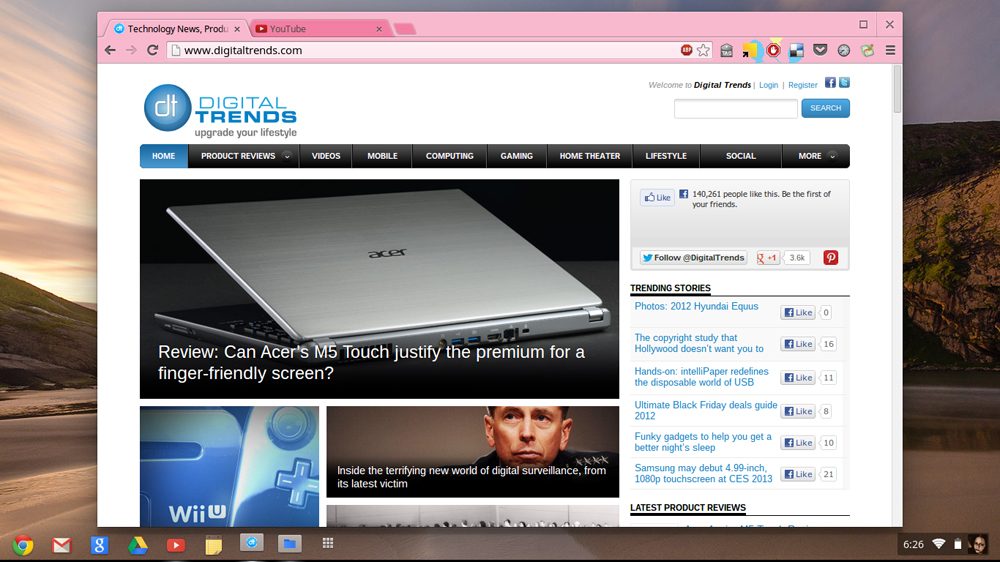Viewport: 1000px width, 562px height.
Task: Click the Google +1 button
Action: (767, 258)
